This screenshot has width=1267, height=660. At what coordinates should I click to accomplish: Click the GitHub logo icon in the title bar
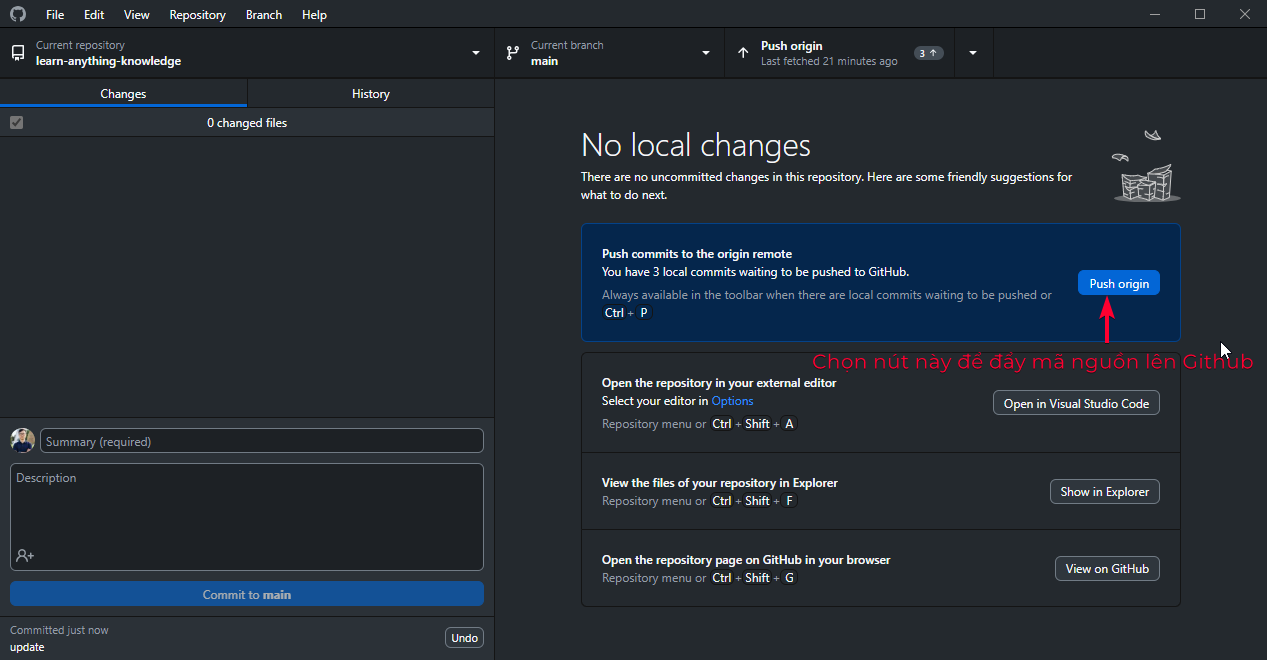click(x=18, y=15)
